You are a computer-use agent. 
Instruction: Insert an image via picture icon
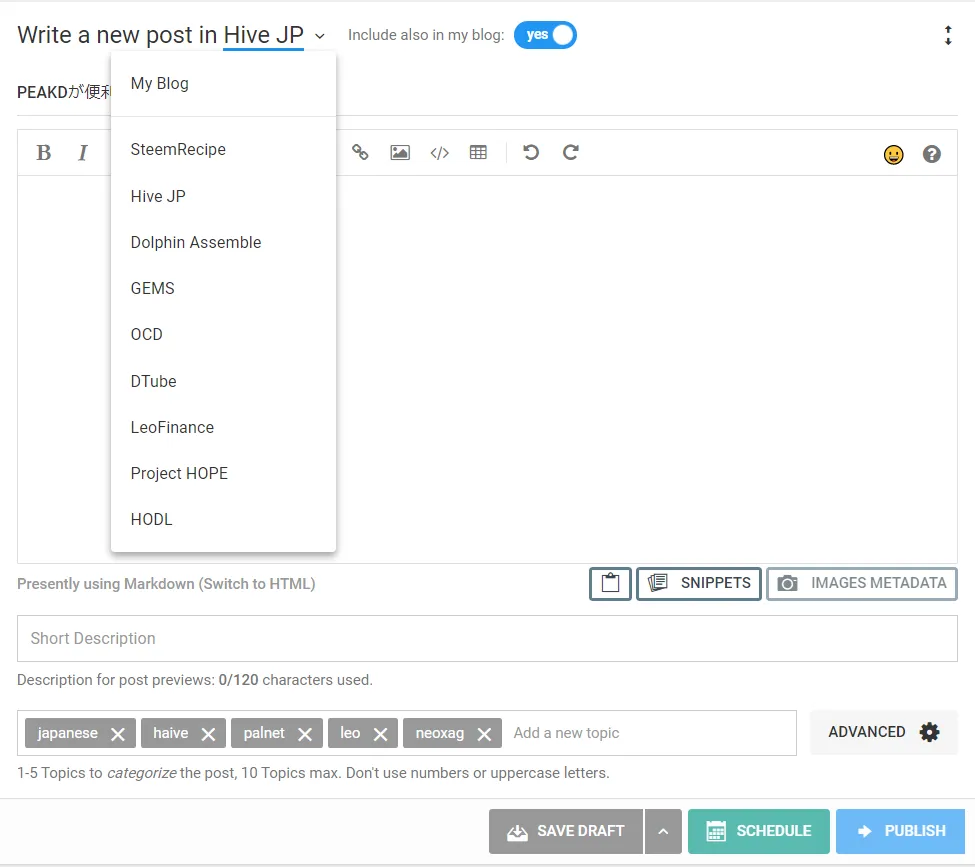click(x=400, y=152)
